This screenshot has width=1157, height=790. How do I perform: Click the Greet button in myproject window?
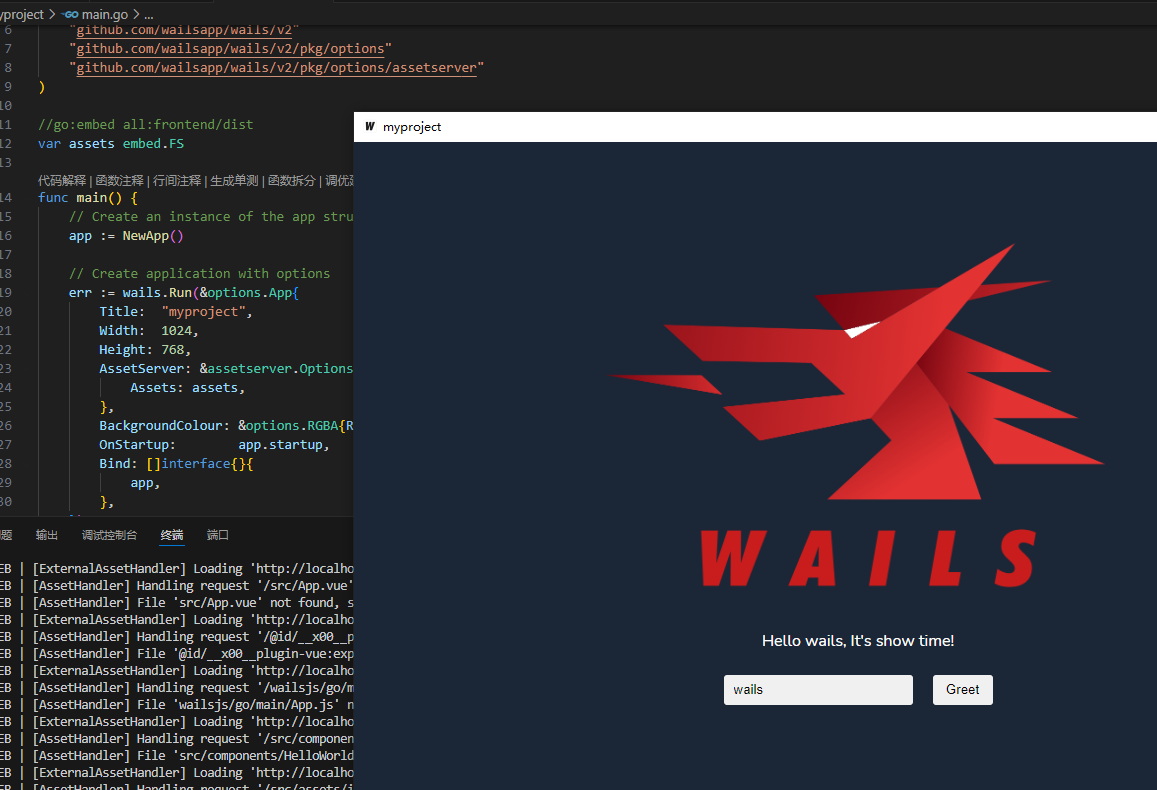coord(962,690)
